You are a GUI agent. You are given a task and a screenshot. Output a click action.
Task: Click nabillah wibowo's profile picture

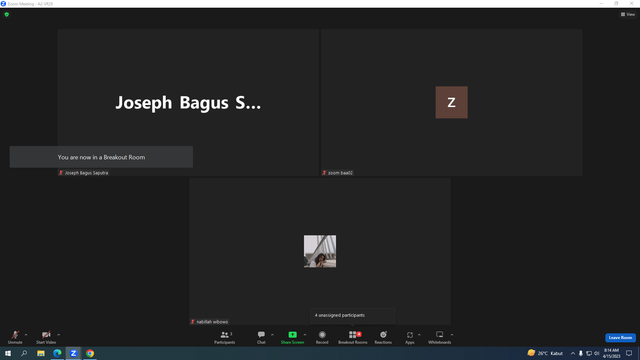pos(320,251)
